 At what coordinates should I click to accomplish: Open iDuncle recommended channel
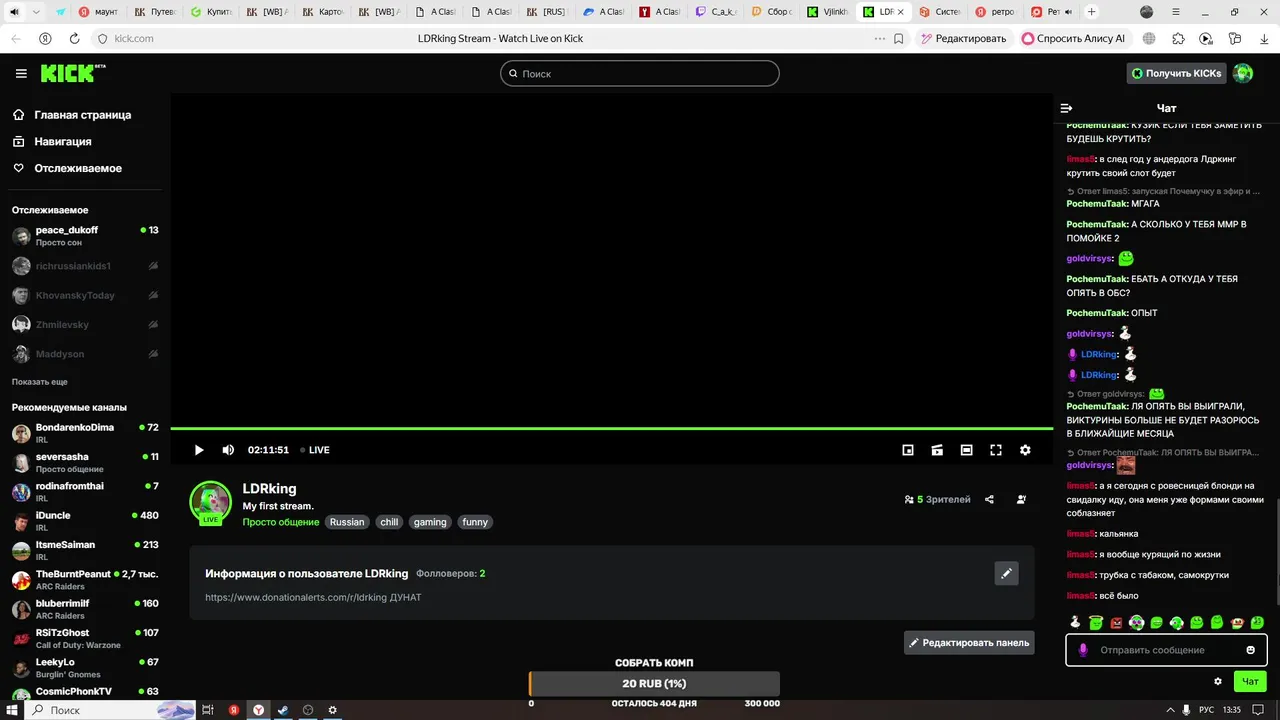(x=85, y=521)
